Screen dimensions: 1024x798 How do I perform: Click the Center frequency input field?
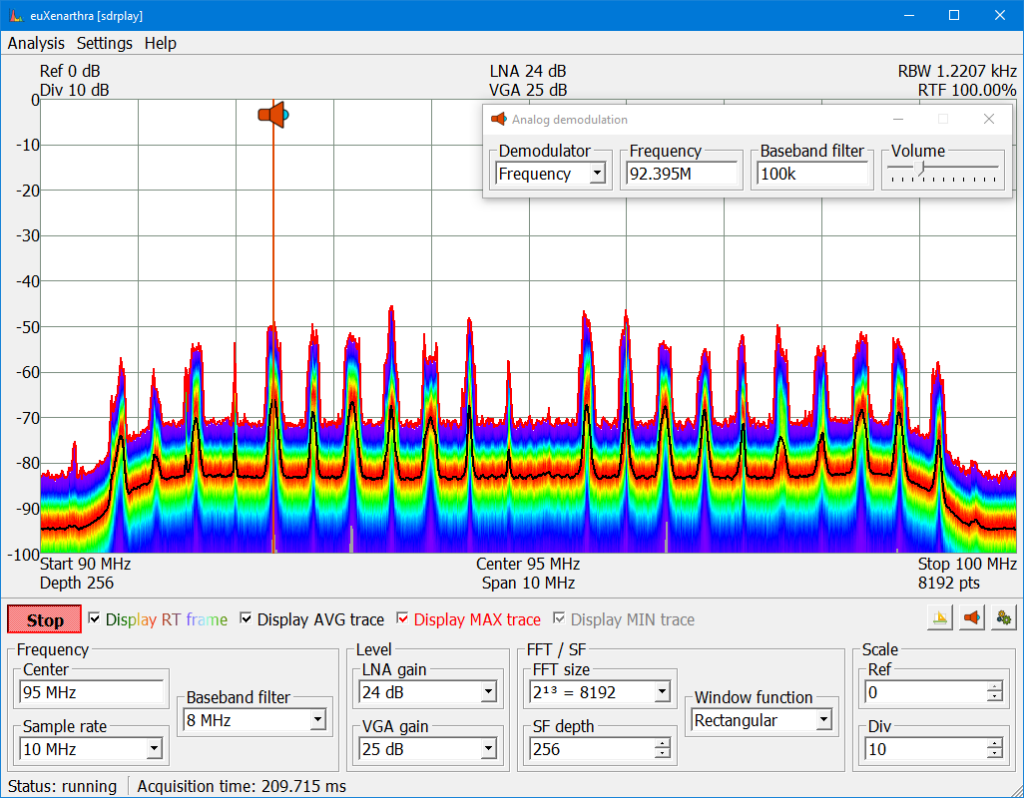click(91, 692)
